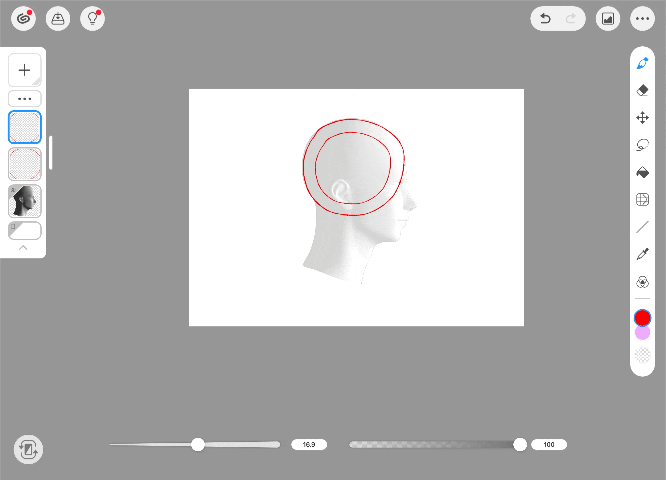Open the lightbulb tips icon

pos(93,19)
